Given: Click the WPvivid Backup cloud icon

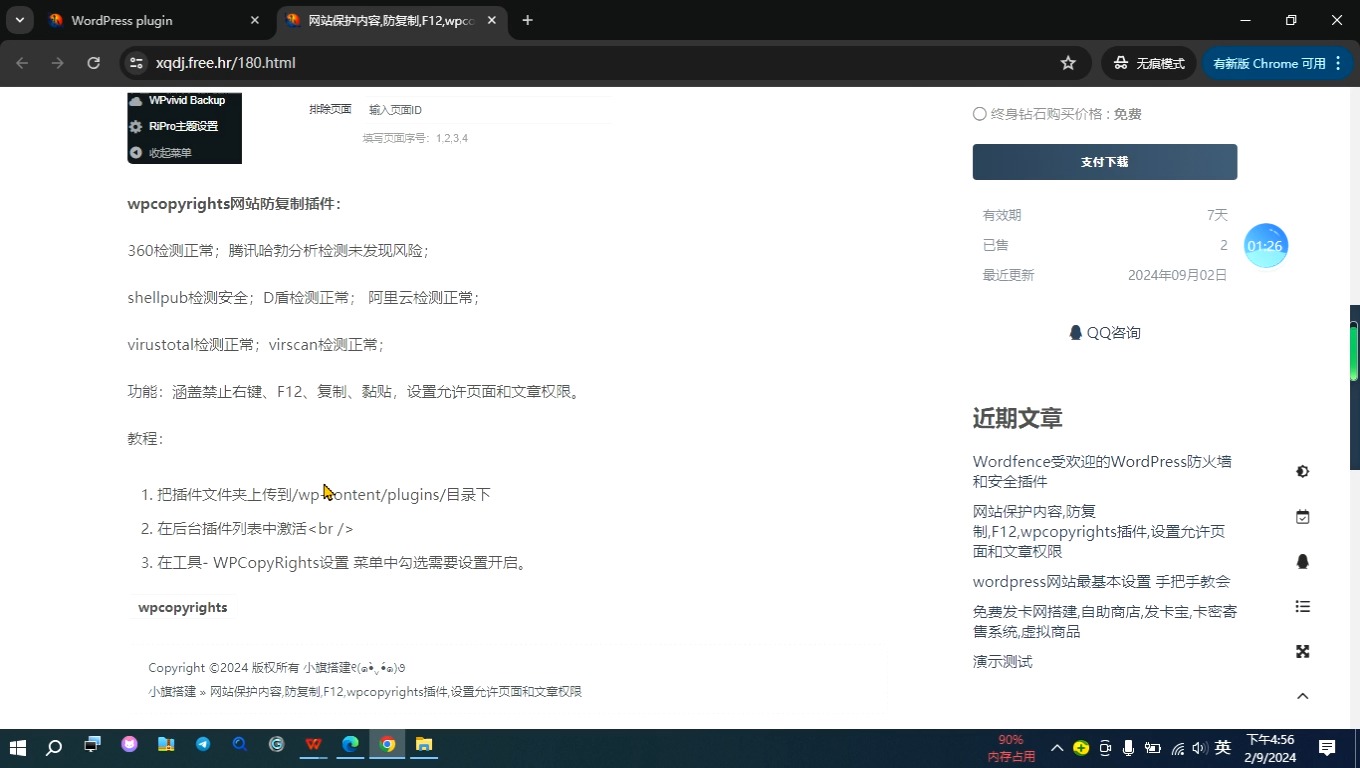Looking at the screenshot, I should [137, 100].
